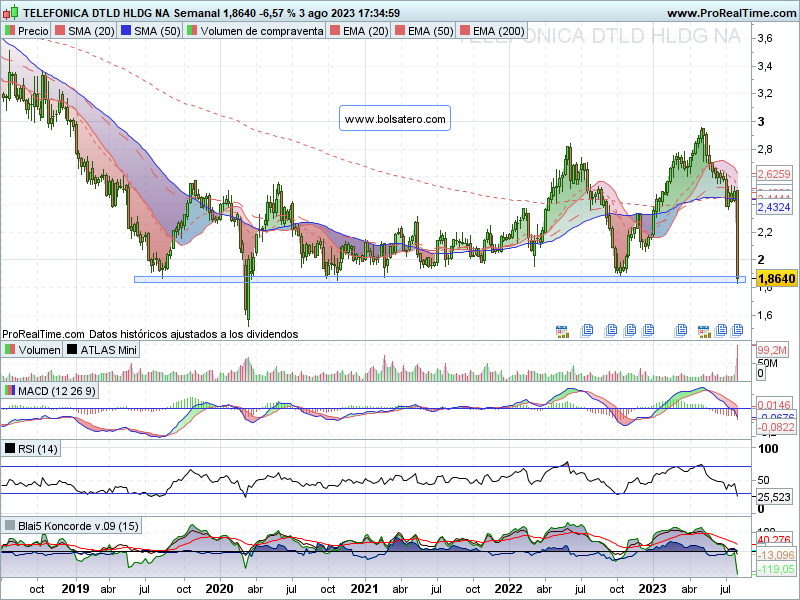
Task: Click the ProRealTime.com Datos históricos footer note
Action: tap(150, 334)
